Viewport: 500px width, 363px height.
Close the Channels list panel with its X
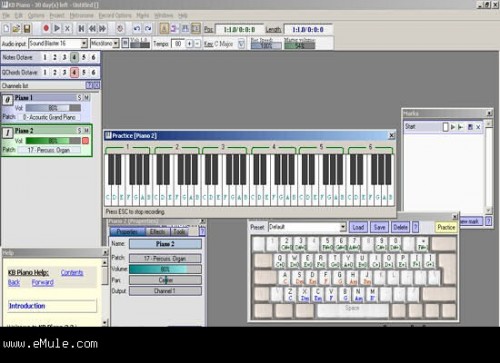coord(96,85)
